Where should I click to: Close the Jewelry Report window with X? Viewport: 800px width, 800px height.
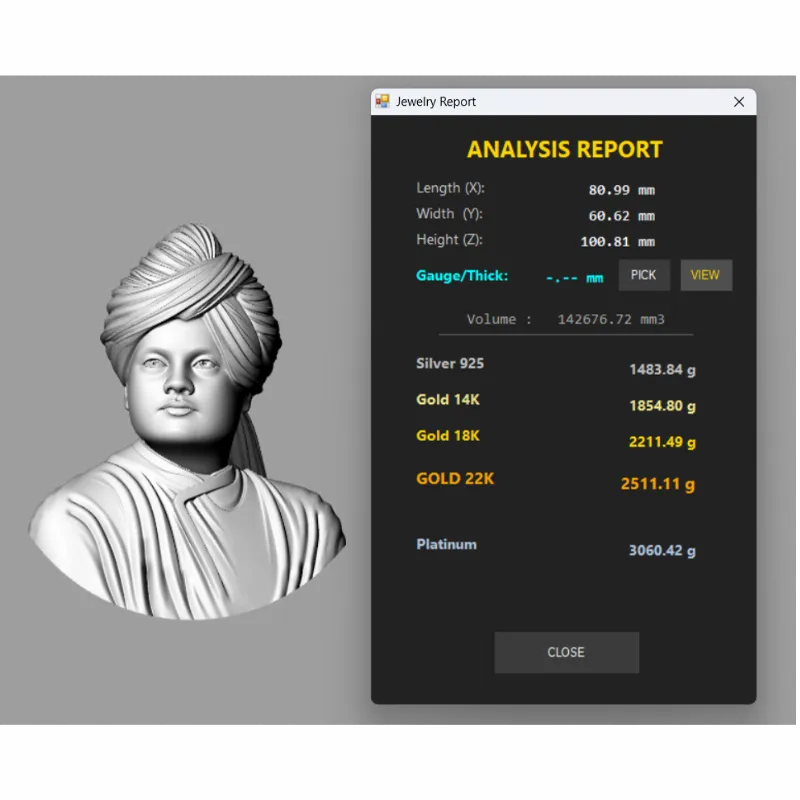coord(739,102)
